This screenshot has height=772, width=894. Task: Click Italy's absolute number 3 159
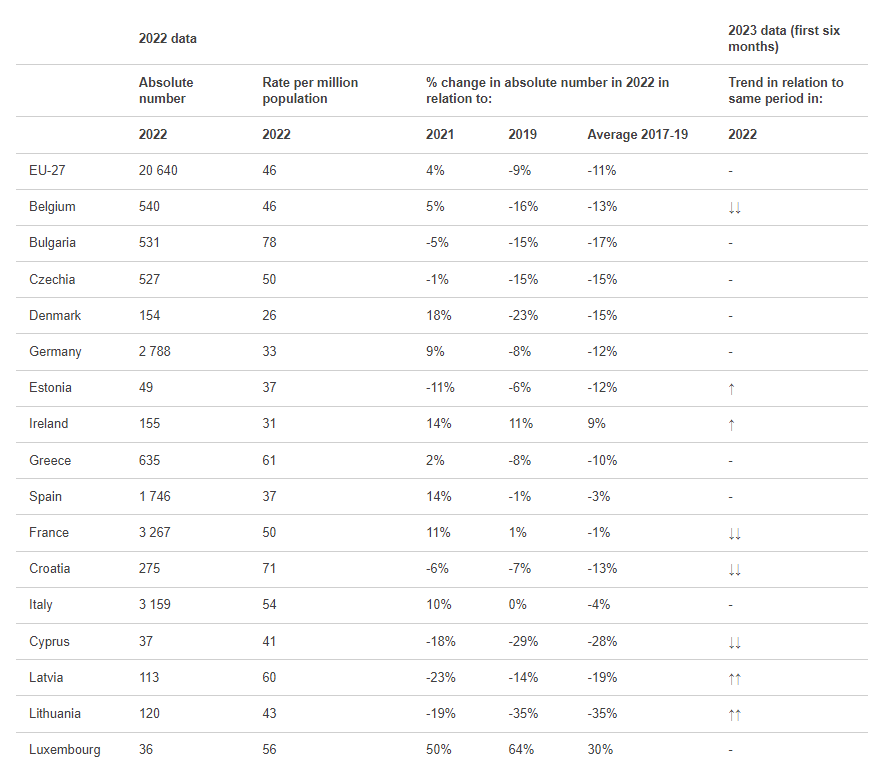click(x=158, y=605)
